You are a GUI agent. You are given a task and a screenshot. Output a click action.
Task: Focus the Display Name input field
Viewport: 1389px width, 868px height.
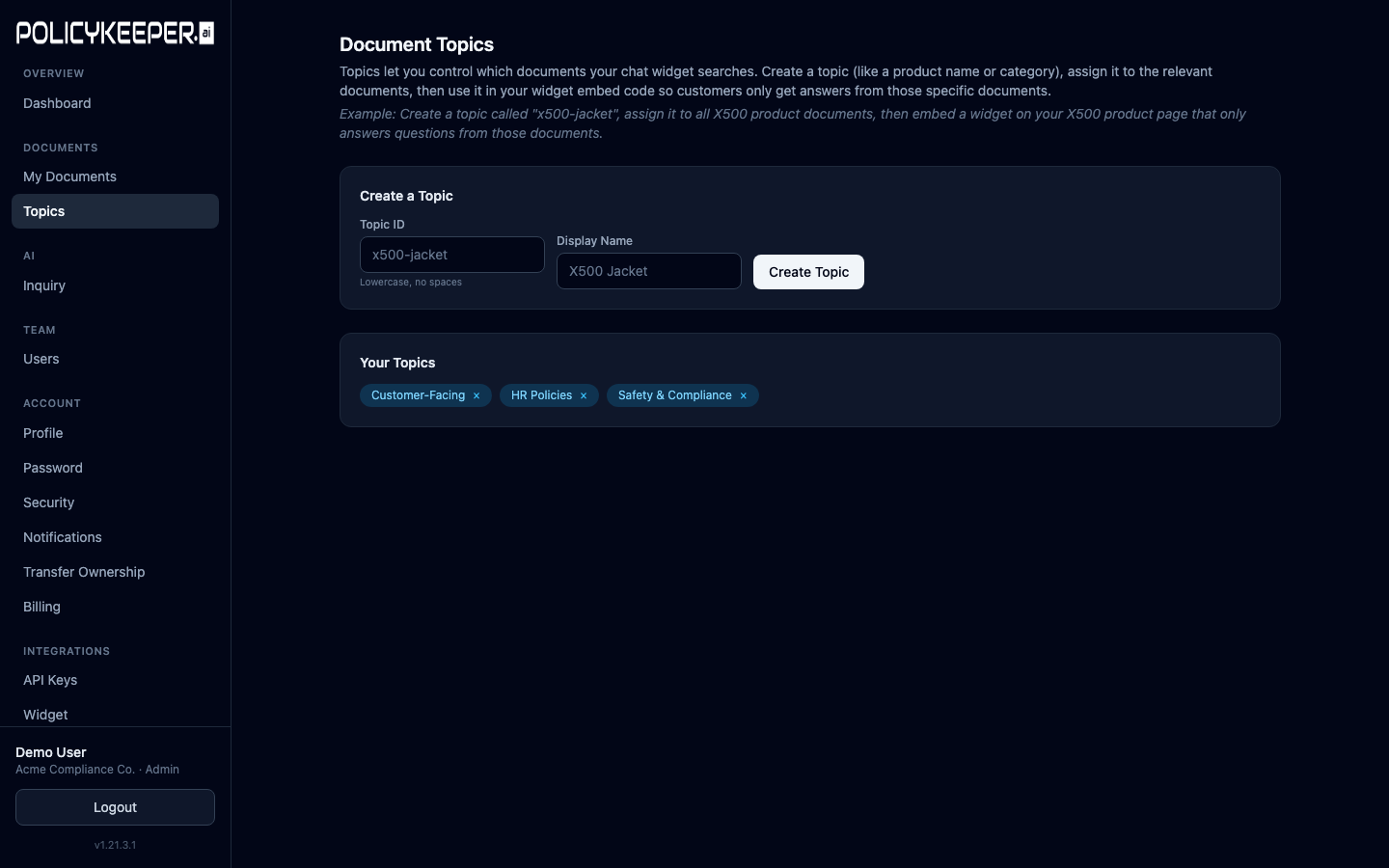(648, 271)
